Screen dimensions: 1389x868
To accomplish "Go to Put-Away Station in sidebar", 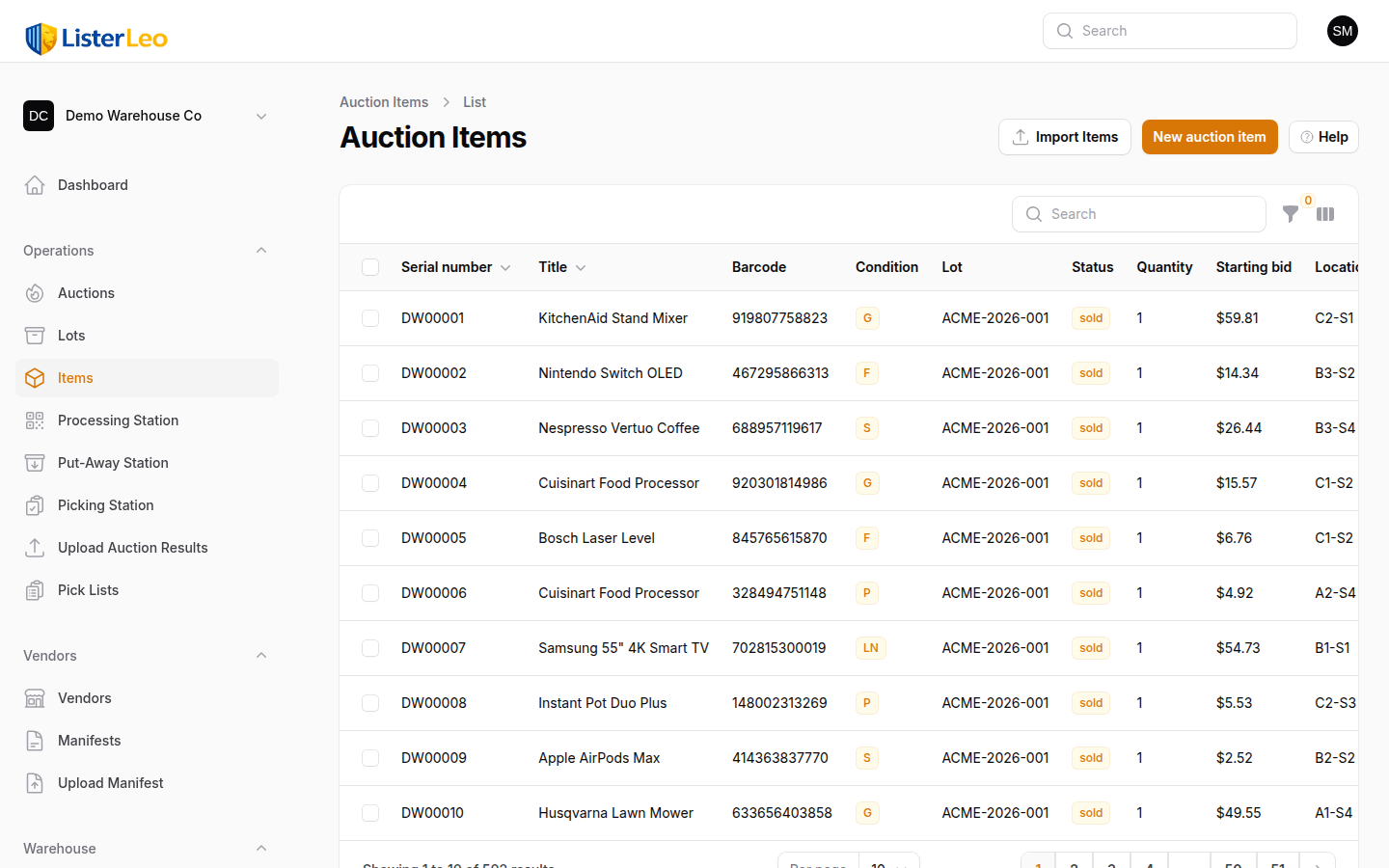I will (x=113, y=463).
